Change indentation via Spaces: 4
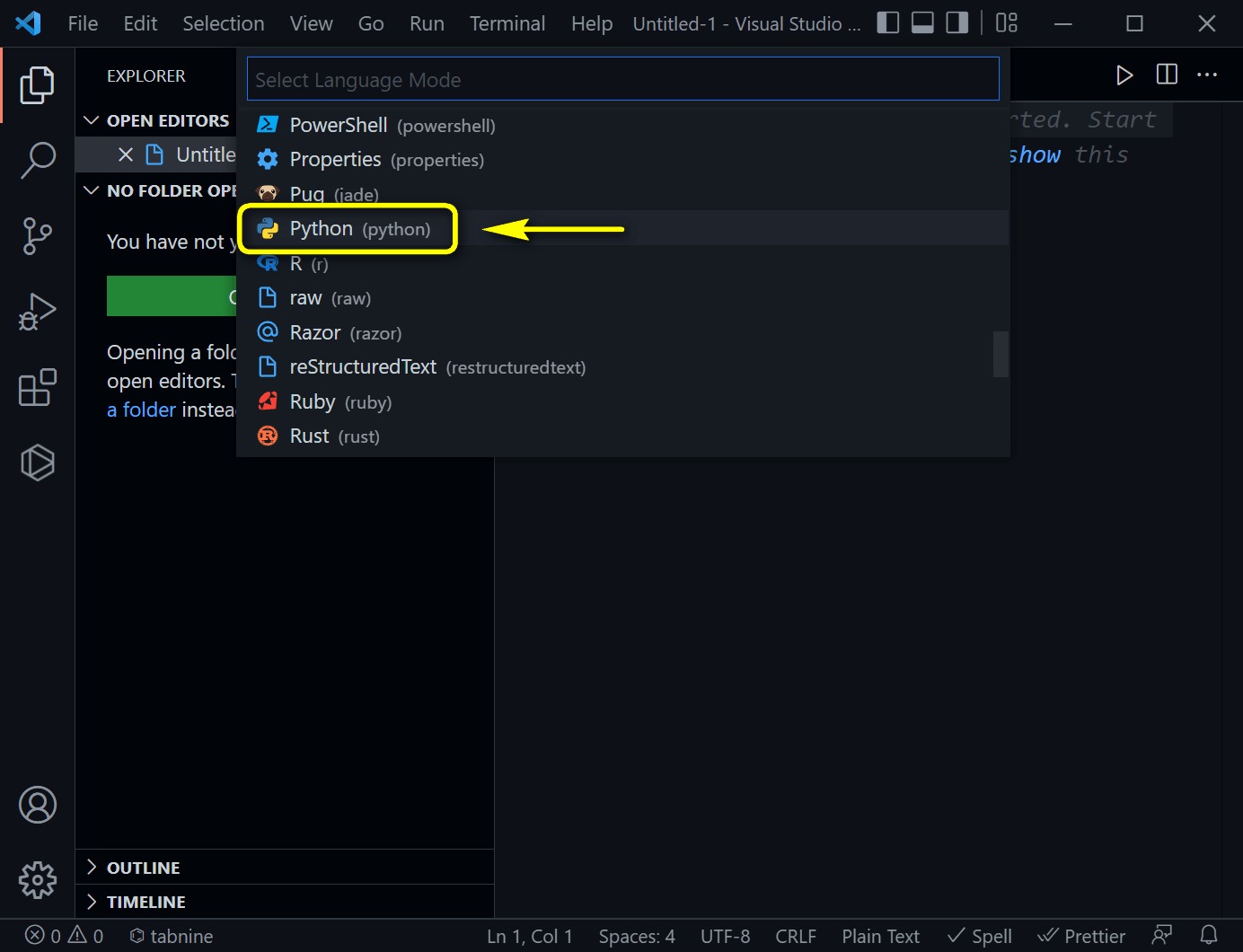Viewport: 1243px width, 952px height. click(637, 936)
